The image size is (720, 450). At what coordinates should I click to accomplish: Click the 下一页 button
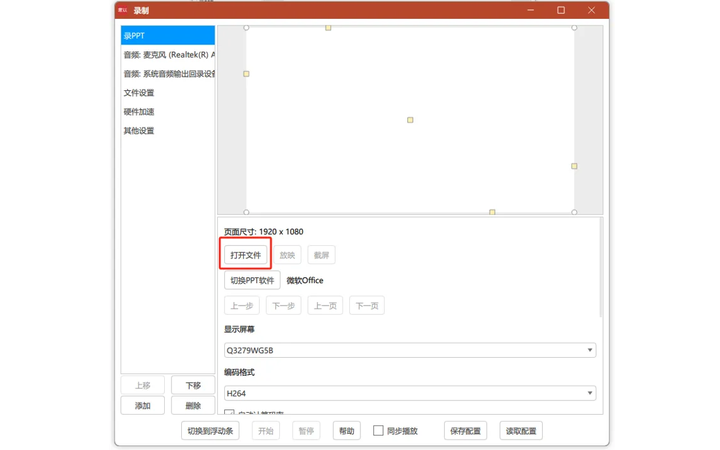pos(367,305)
